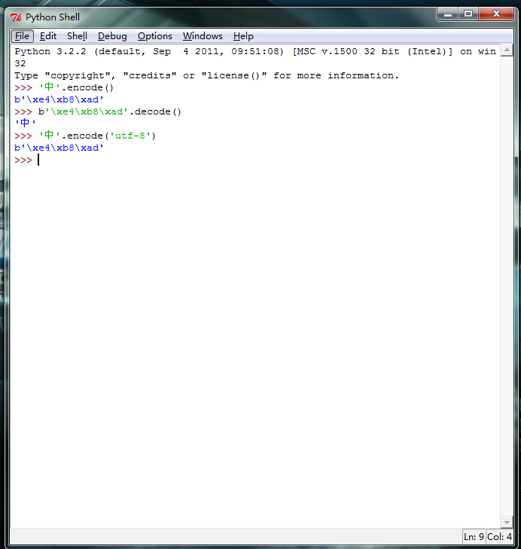Click the Col: 4 status indicator
The width and height of the screenshot is (521, 549).
[499, 536]
